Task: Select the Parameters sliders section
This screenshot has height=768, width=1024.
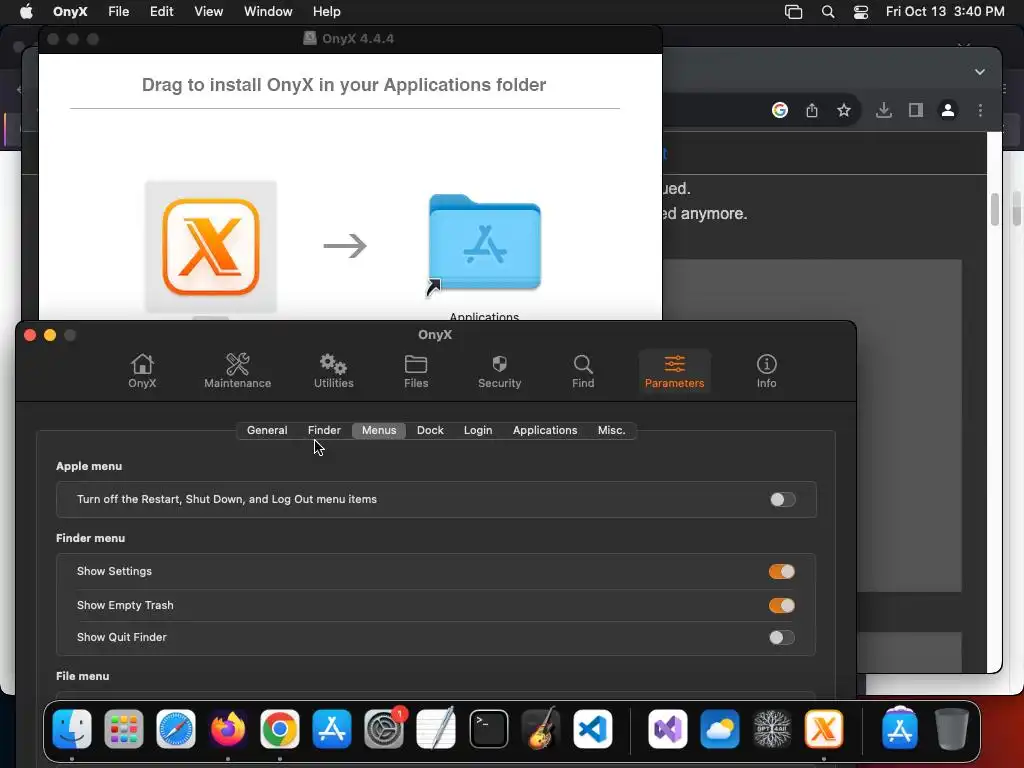Action: 674,371
